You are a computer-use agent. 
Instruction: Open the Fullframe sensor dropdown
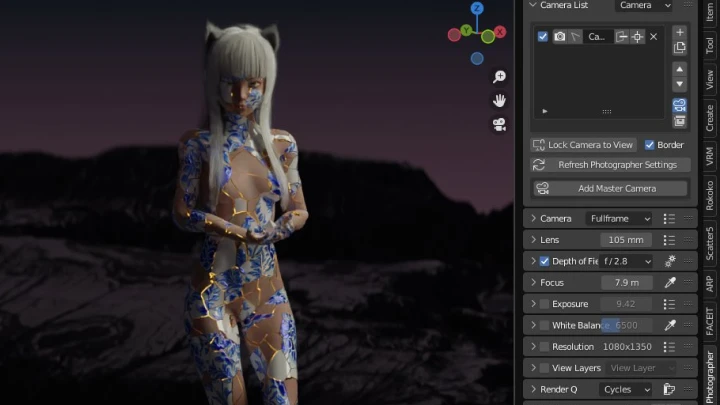pos(619,218)
